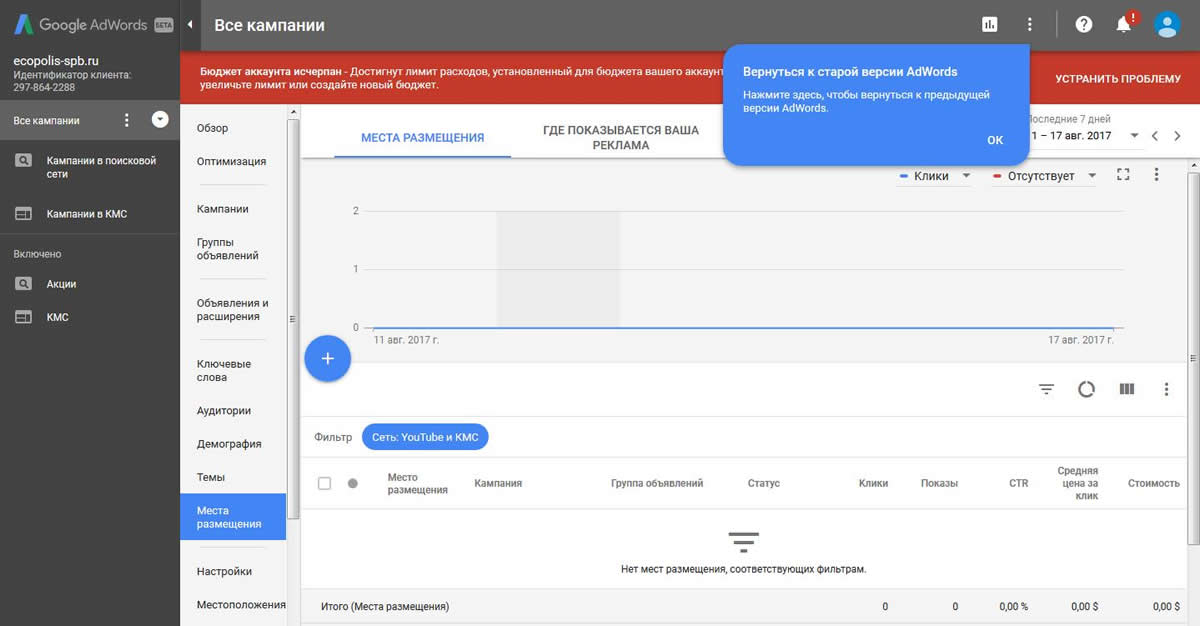The image size is (1200, 626).
Task: Expand the round arrow beside Все кампании
Action: tap(160, 120)
